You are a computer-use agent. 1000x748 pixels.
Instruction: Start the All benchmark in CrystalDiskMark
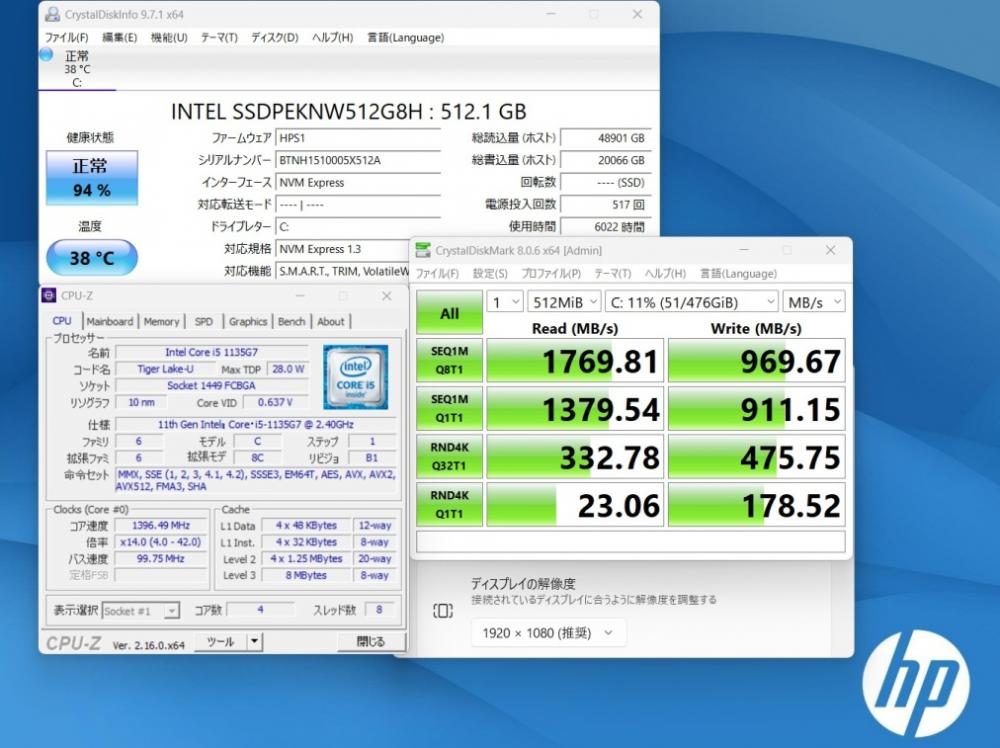450,313
